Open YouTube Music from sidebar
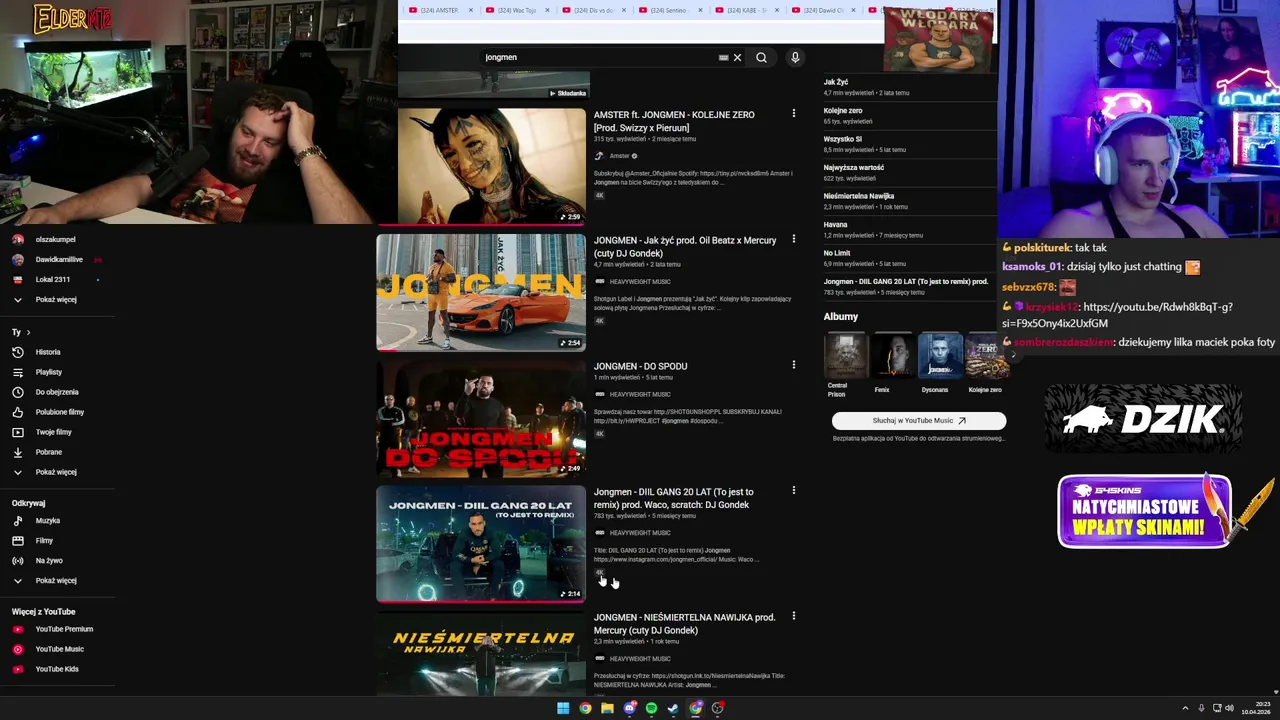Viewport: 1280px width, 720px height. point(59,649)
